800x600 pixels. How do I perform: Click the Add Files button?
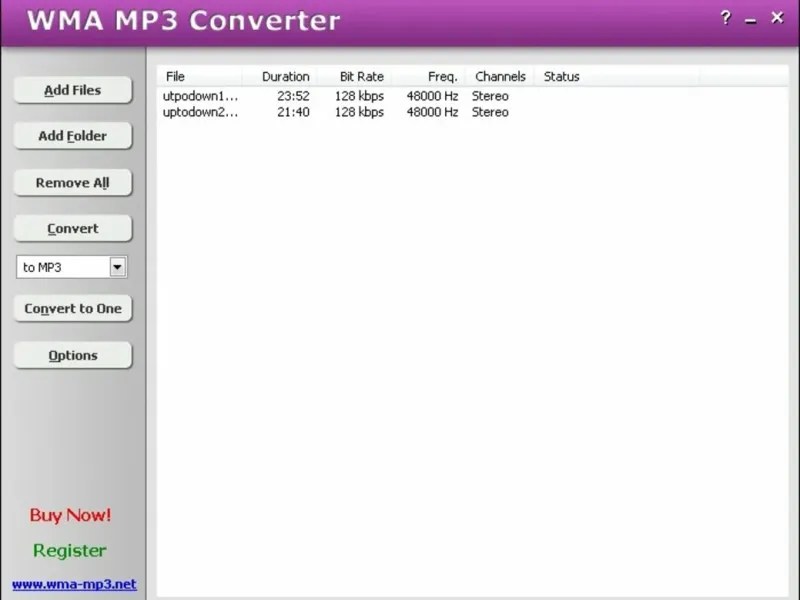coord(72,90)
